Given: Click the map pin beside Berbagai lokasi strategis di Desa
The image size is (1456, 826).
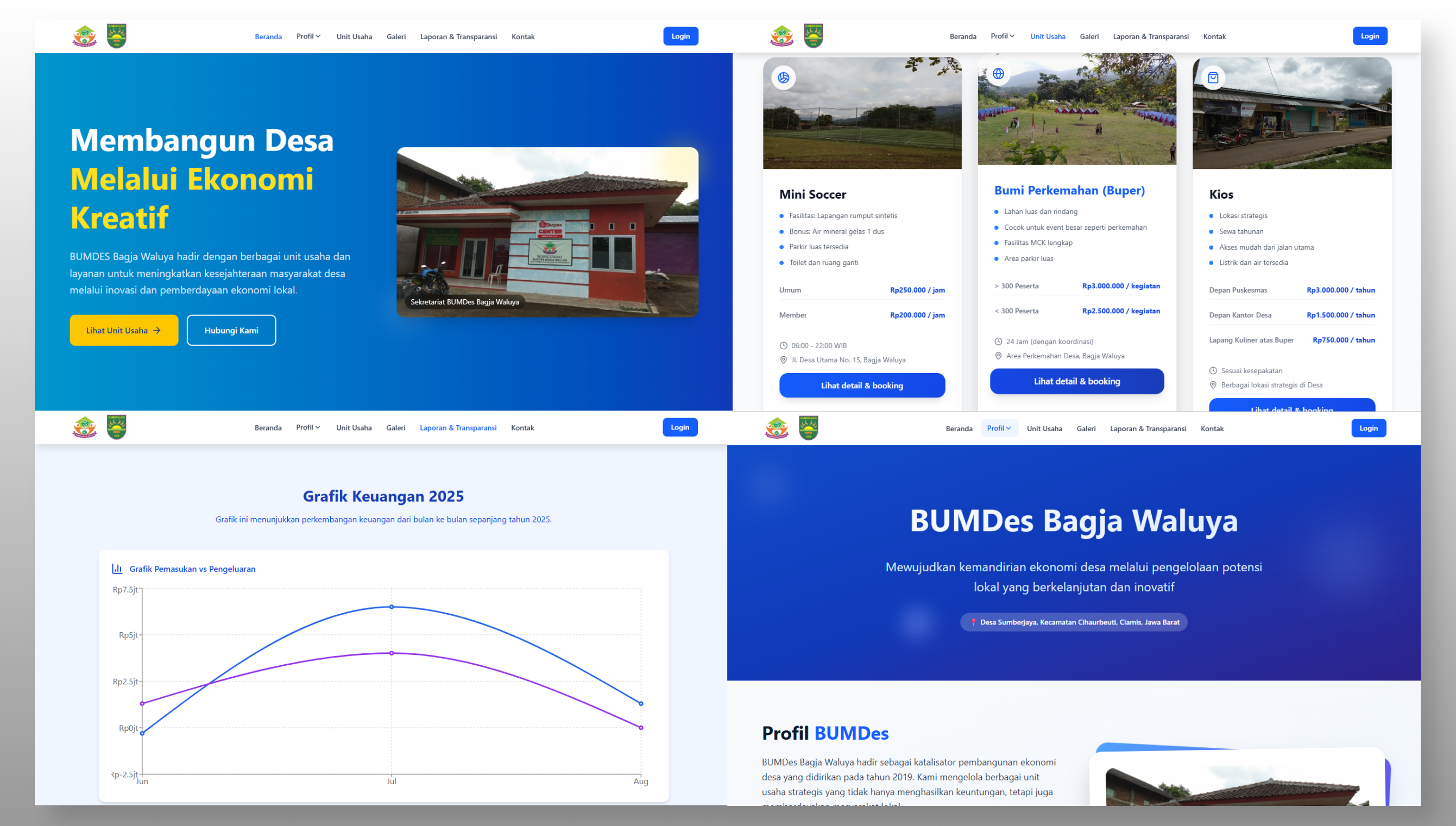Looking at the screenshot, I should coord(1213,384).
